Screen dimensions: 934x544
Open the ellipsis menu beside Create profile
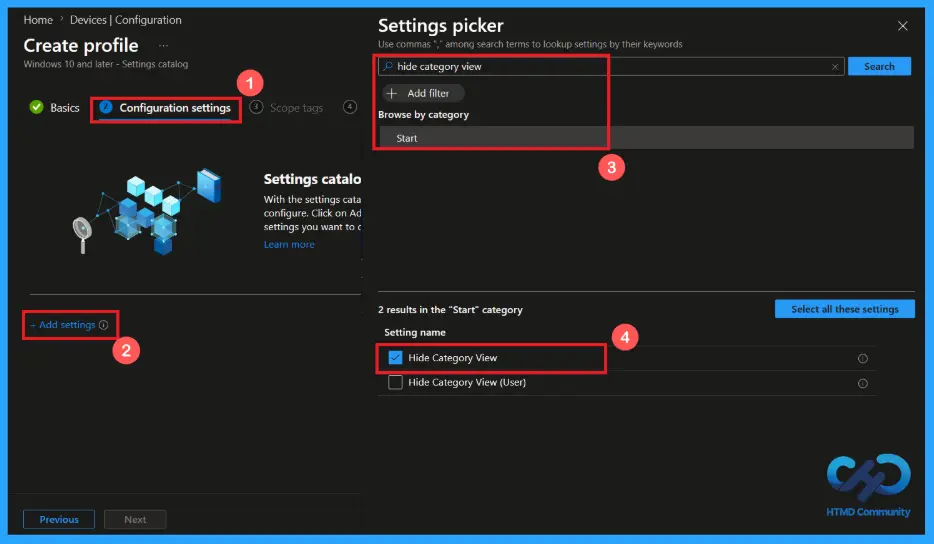coord(163,46)
